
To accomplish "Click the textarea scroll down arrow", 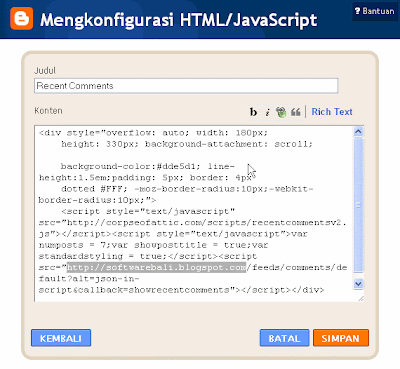I will [x=358, y=284].
